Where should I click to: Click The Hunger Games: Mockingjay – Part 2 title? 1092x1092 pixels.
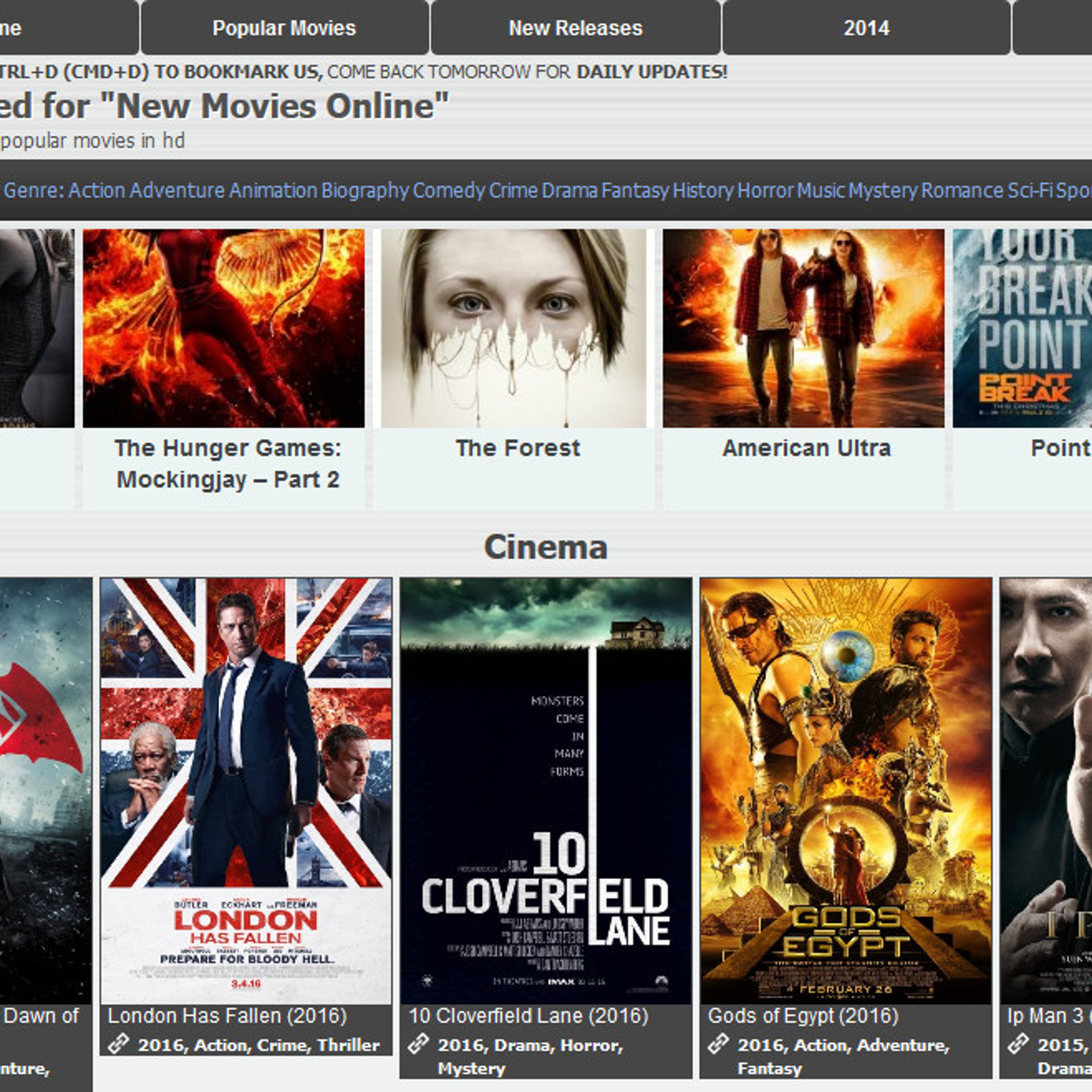(227, 463)
